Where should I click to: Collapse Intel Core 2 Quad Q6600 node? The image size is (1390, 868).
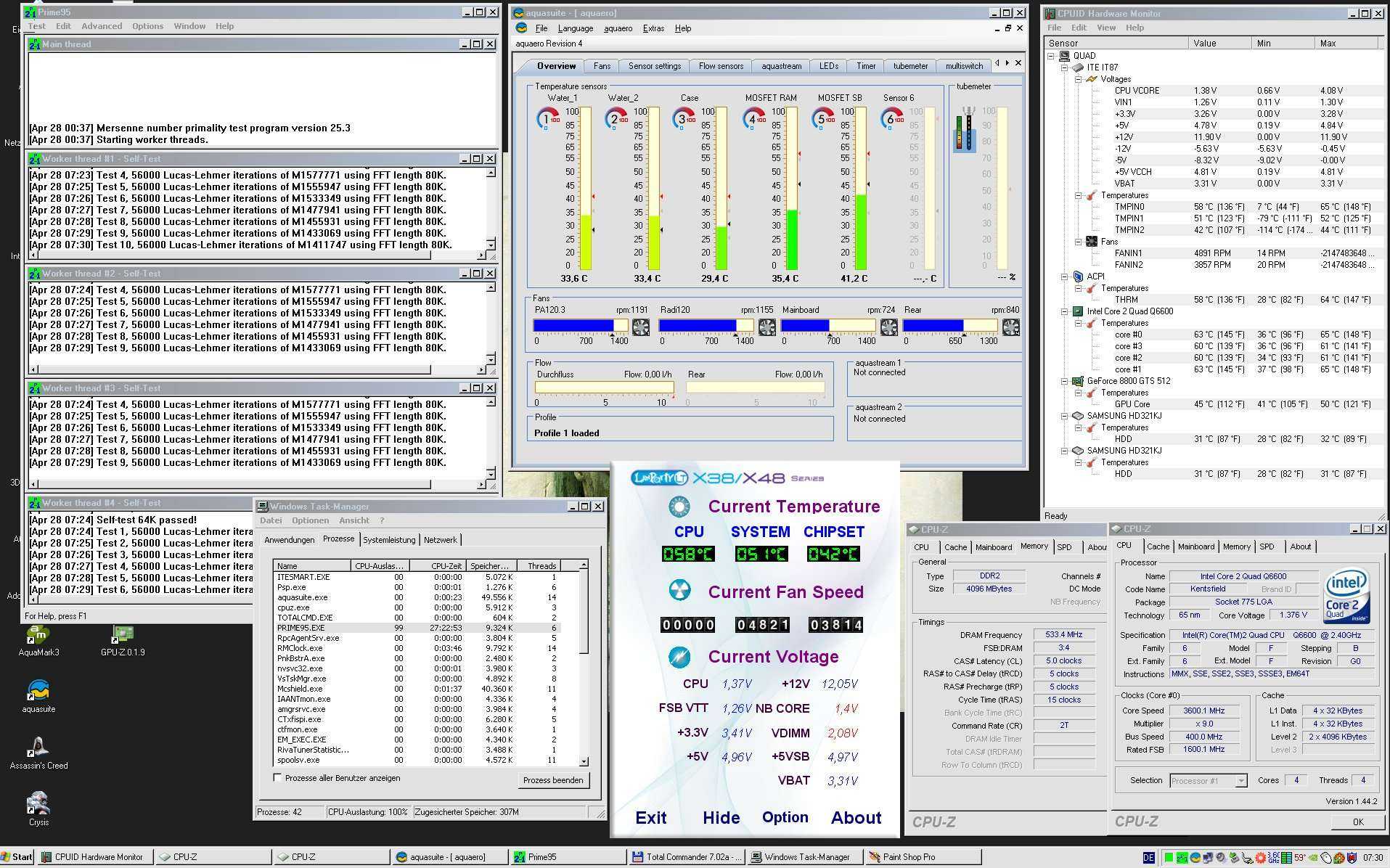coord(1065,311)
